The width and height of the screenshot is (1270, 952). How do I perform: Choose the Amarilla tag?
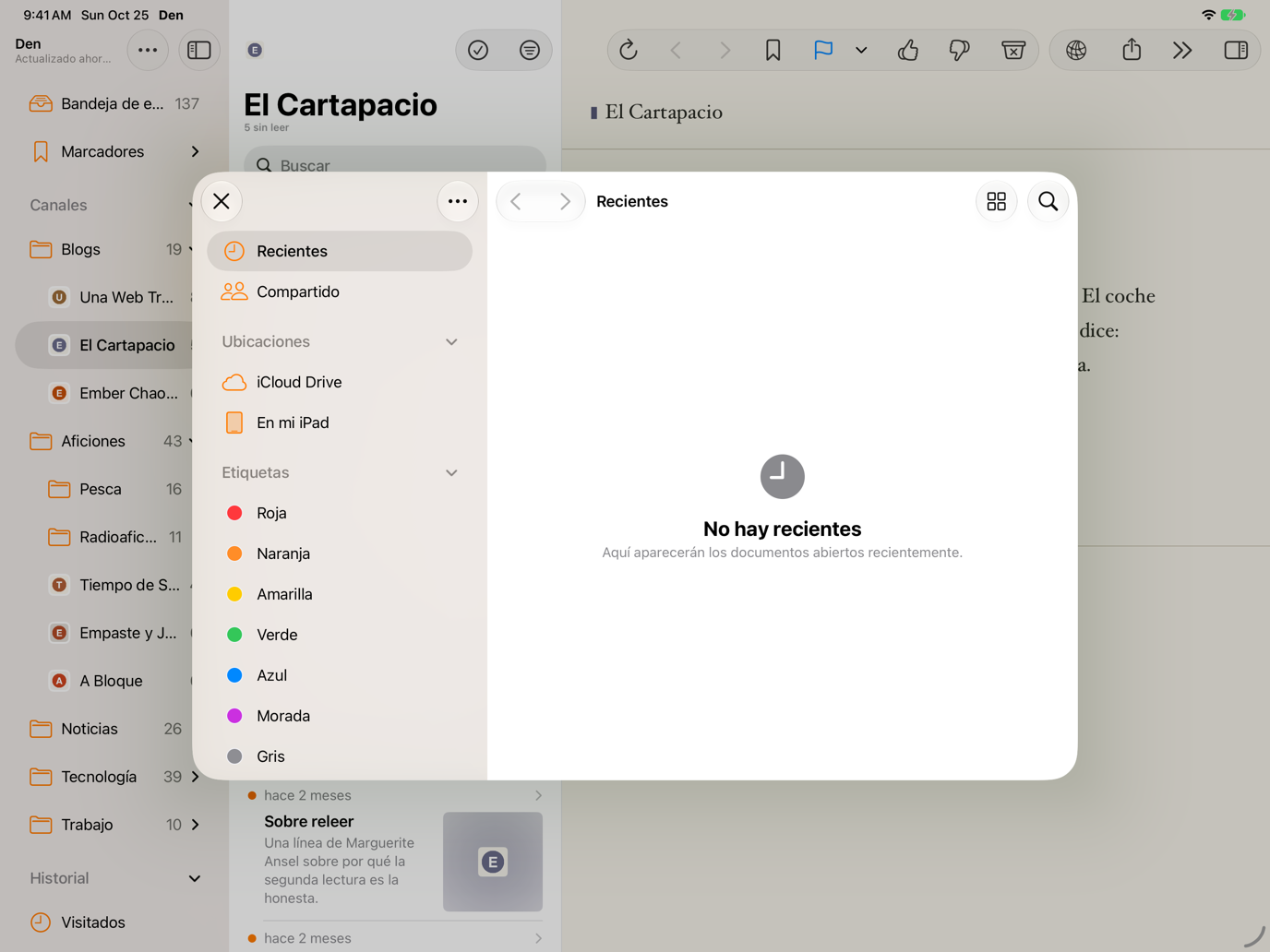(x=340, y=594)
